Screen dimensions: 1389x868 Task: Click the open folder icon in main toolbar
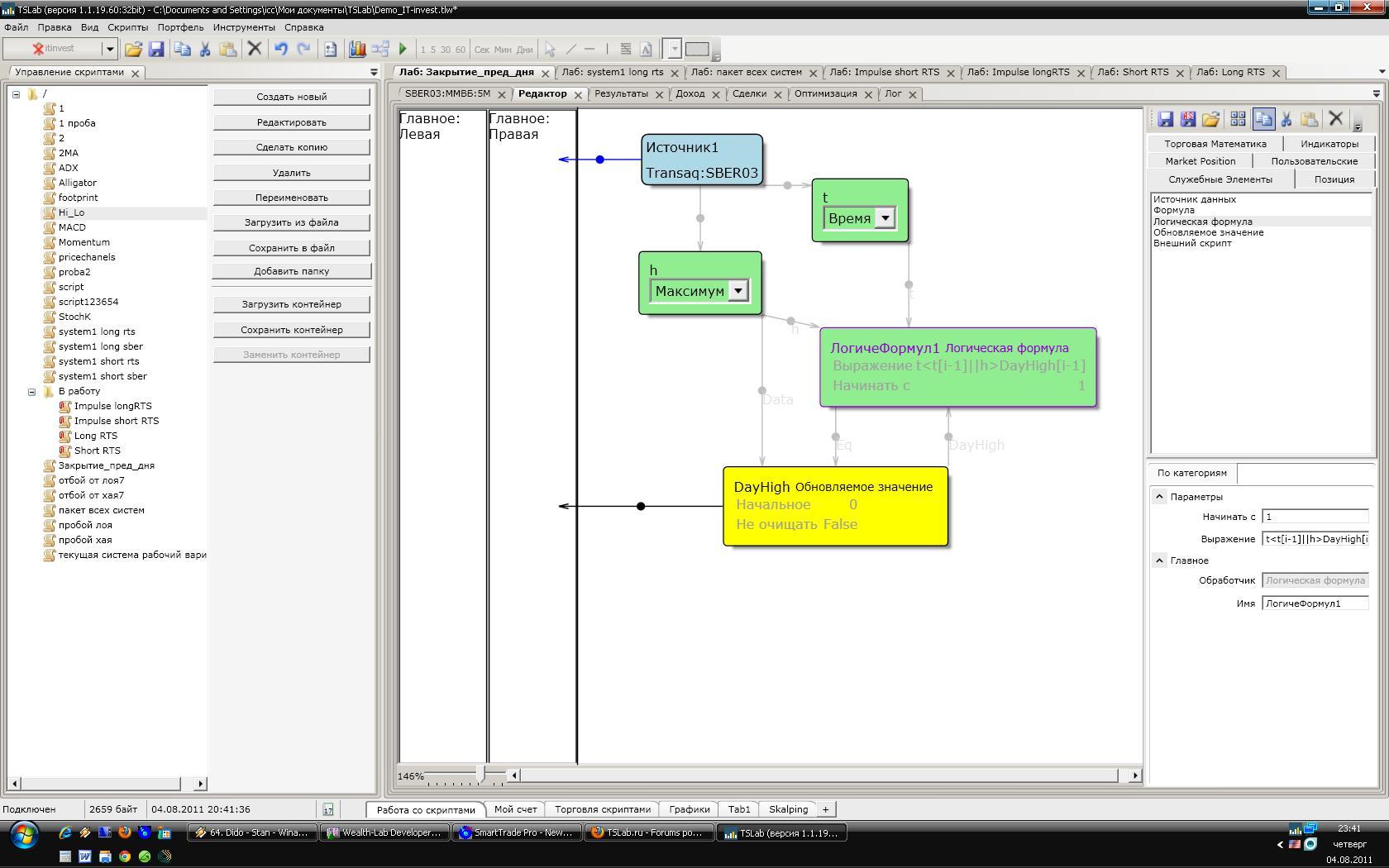[x=133, y=50]
